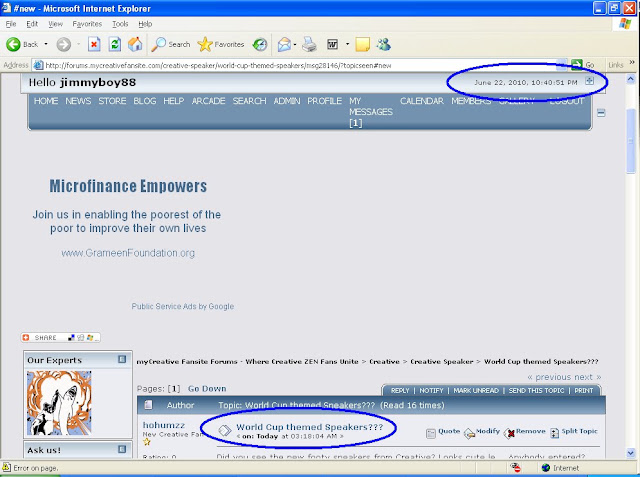Click the SHARE bookmark button
This screenshot has height=477, width=640.
click(x=60, y=337)
